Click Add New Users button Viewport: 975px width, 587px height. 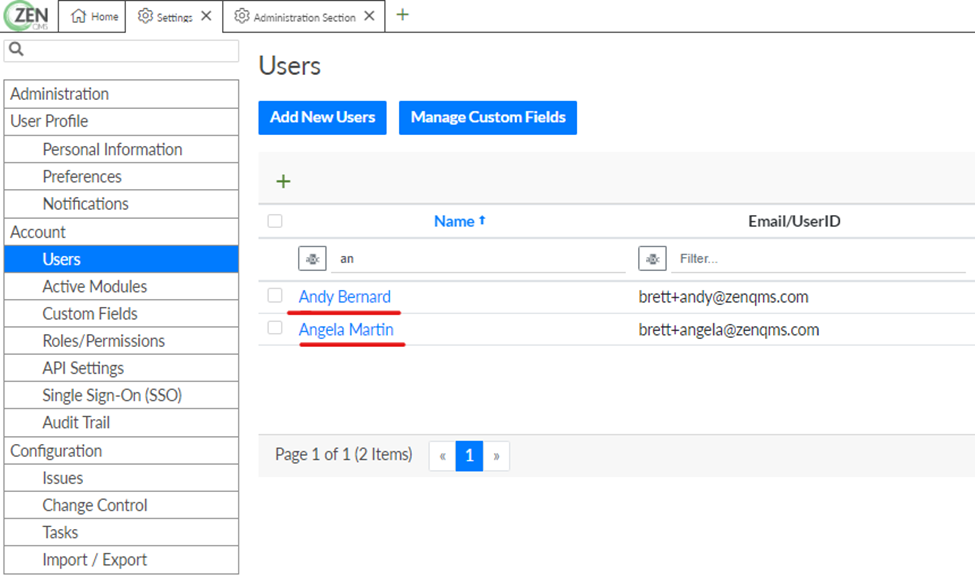coord(322,118)
